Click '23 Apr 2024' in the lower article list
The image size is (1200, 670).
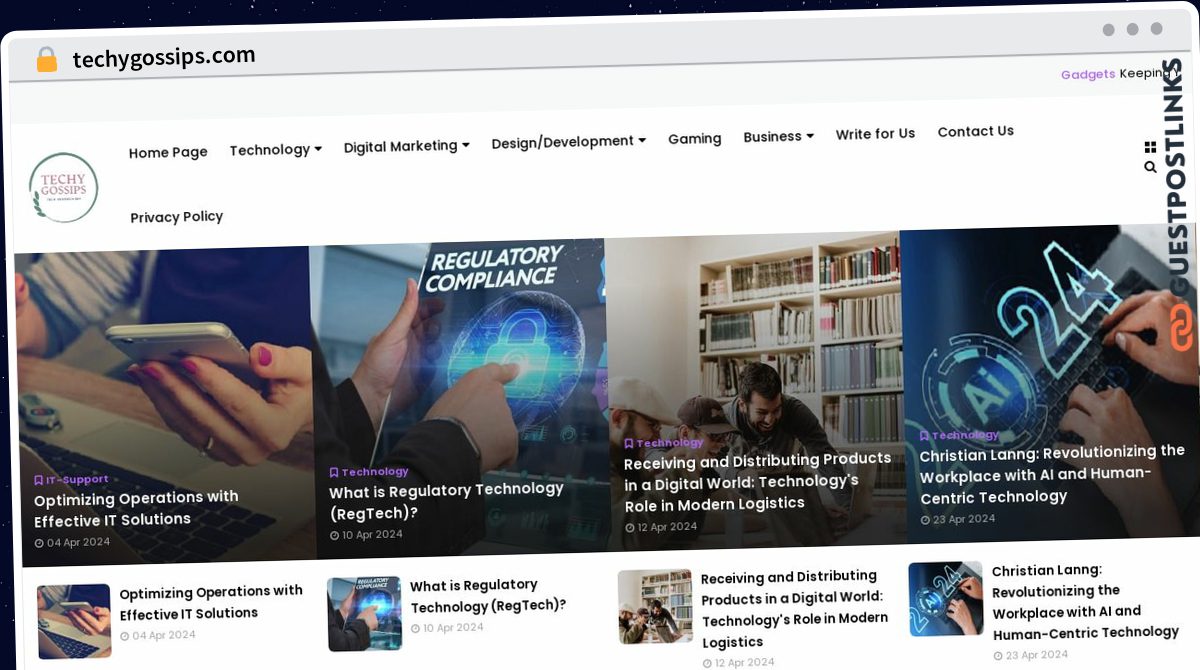coord(1030,655)
